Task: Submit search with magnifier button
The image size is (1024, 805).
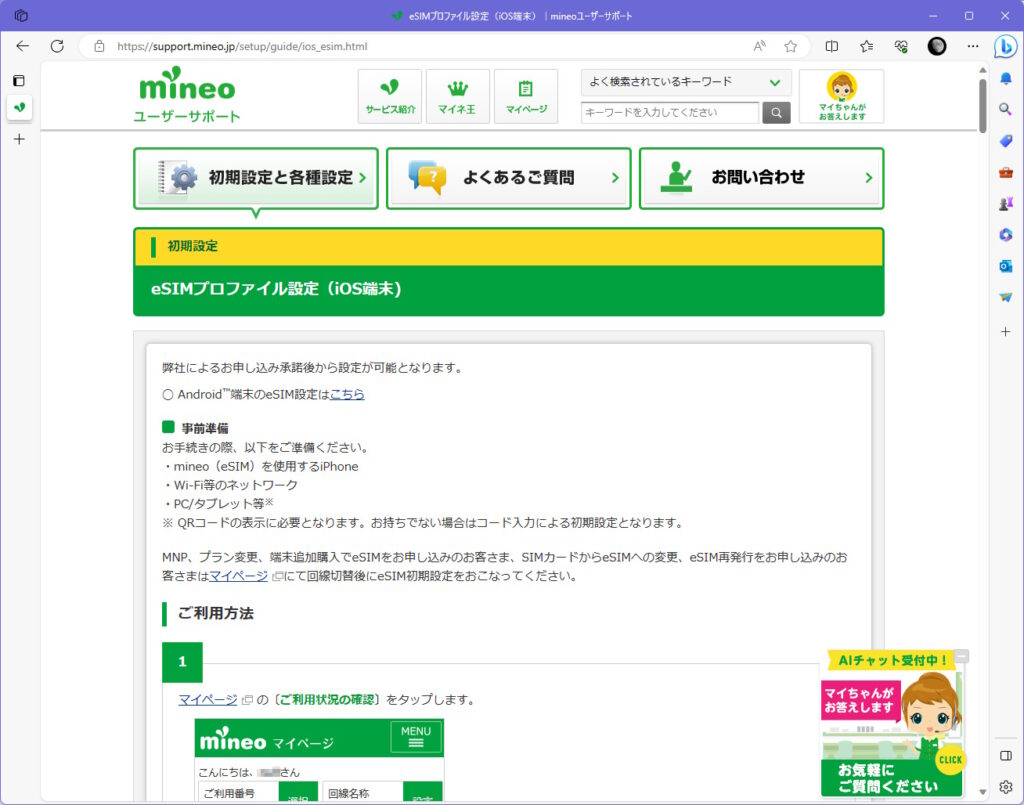Action: [x=776, y=112]
